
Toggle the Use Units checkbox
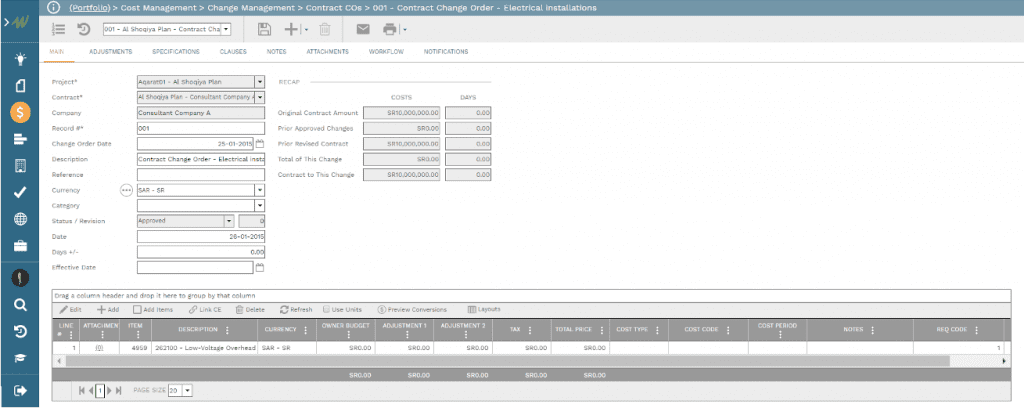click(x=327, y=309)
